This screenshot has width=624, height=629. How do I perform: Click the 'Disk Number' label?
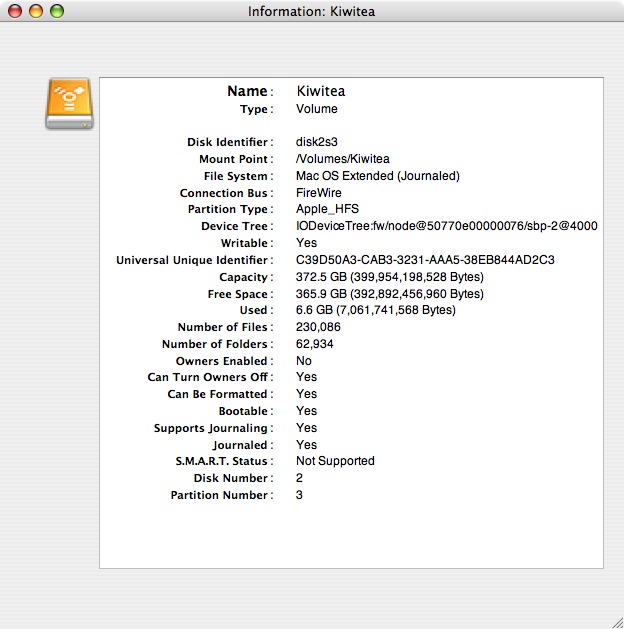231,478
